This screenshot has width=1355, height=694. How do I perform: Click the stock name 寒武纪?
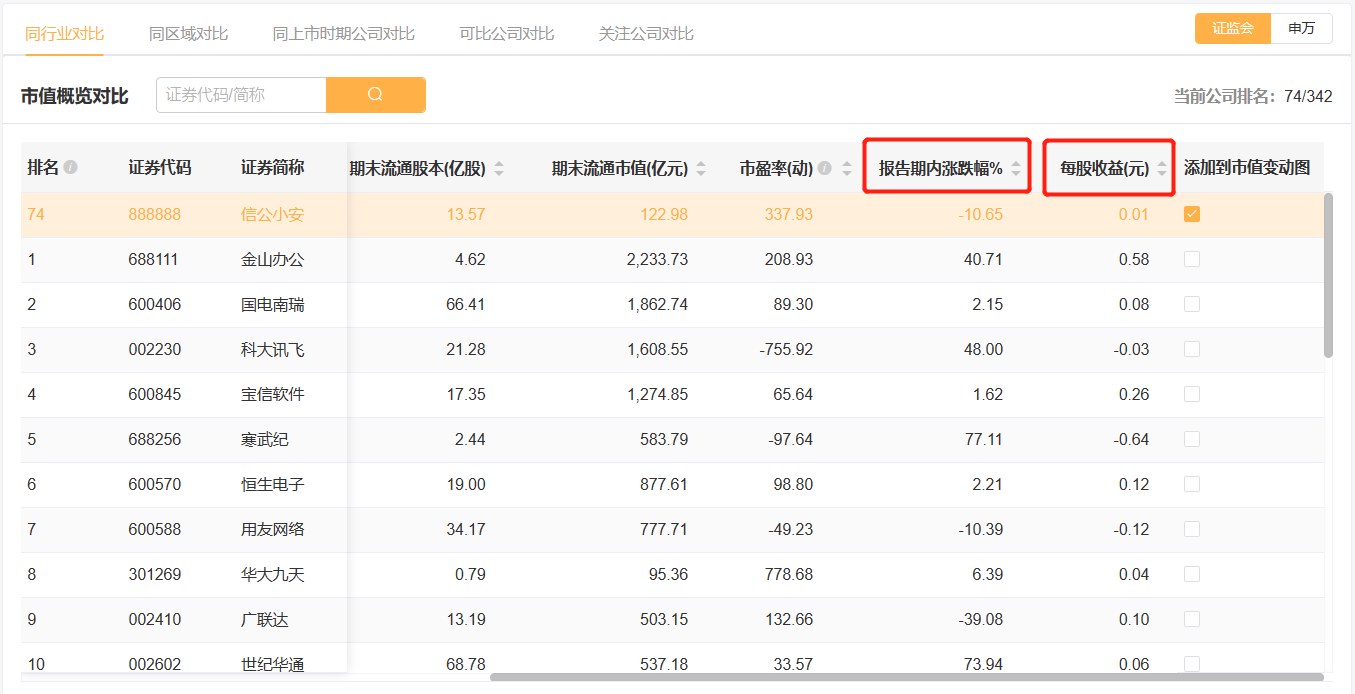[264, 439]
